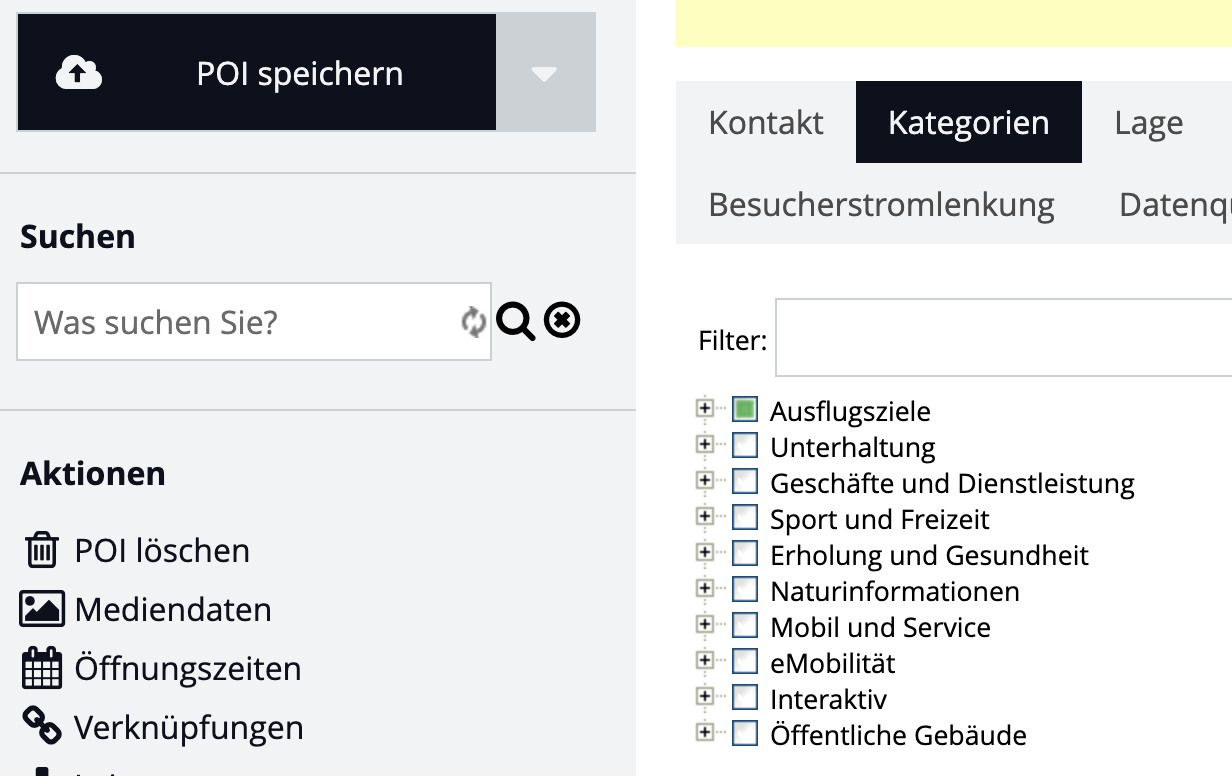The width and height of the screenshot is (1232, 776).
Task: Click the trash icon for POI löschen
Action: (41, 551)
